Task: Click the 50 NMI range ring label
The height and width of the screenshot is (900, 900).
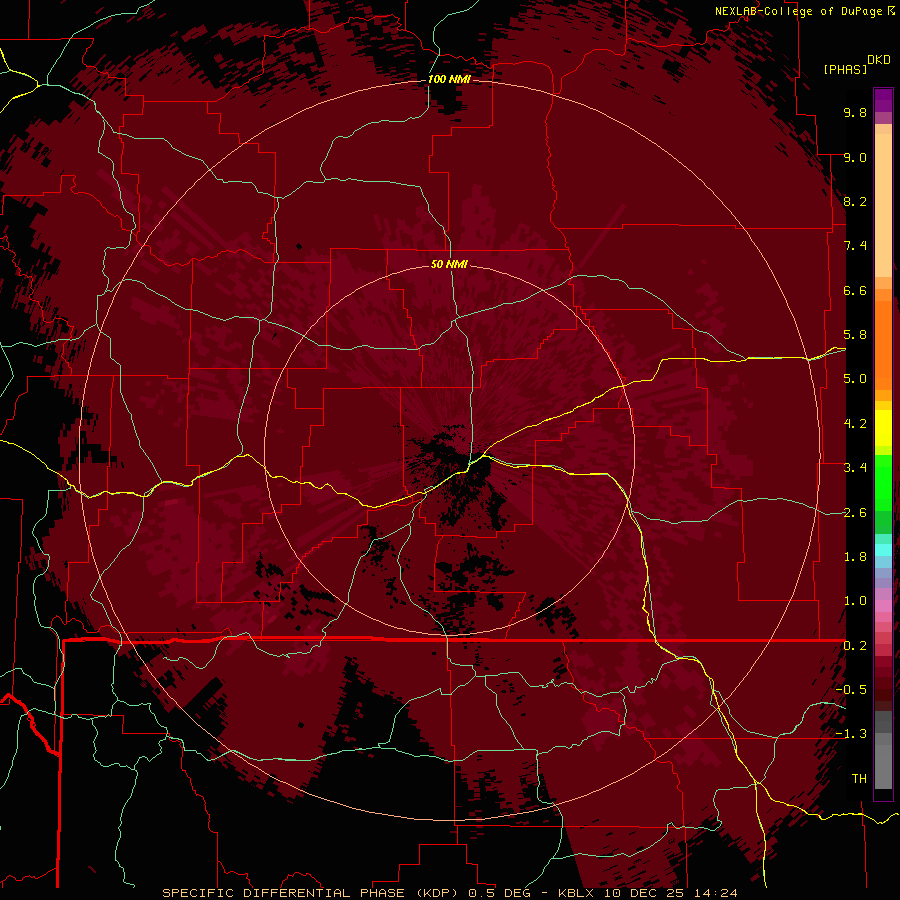Action: point(449,264)
